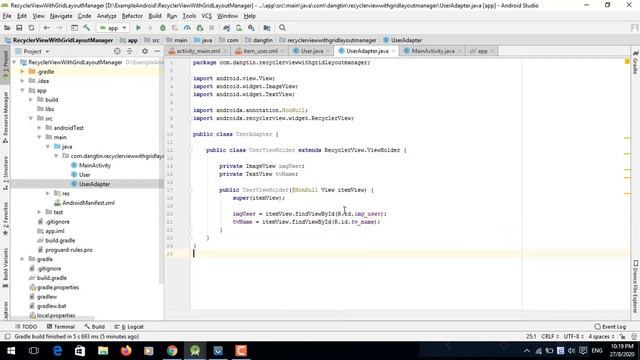The image size is (640, 360).
Task: Click the Forward navigation arrow
Action: (x=59, y=28)
